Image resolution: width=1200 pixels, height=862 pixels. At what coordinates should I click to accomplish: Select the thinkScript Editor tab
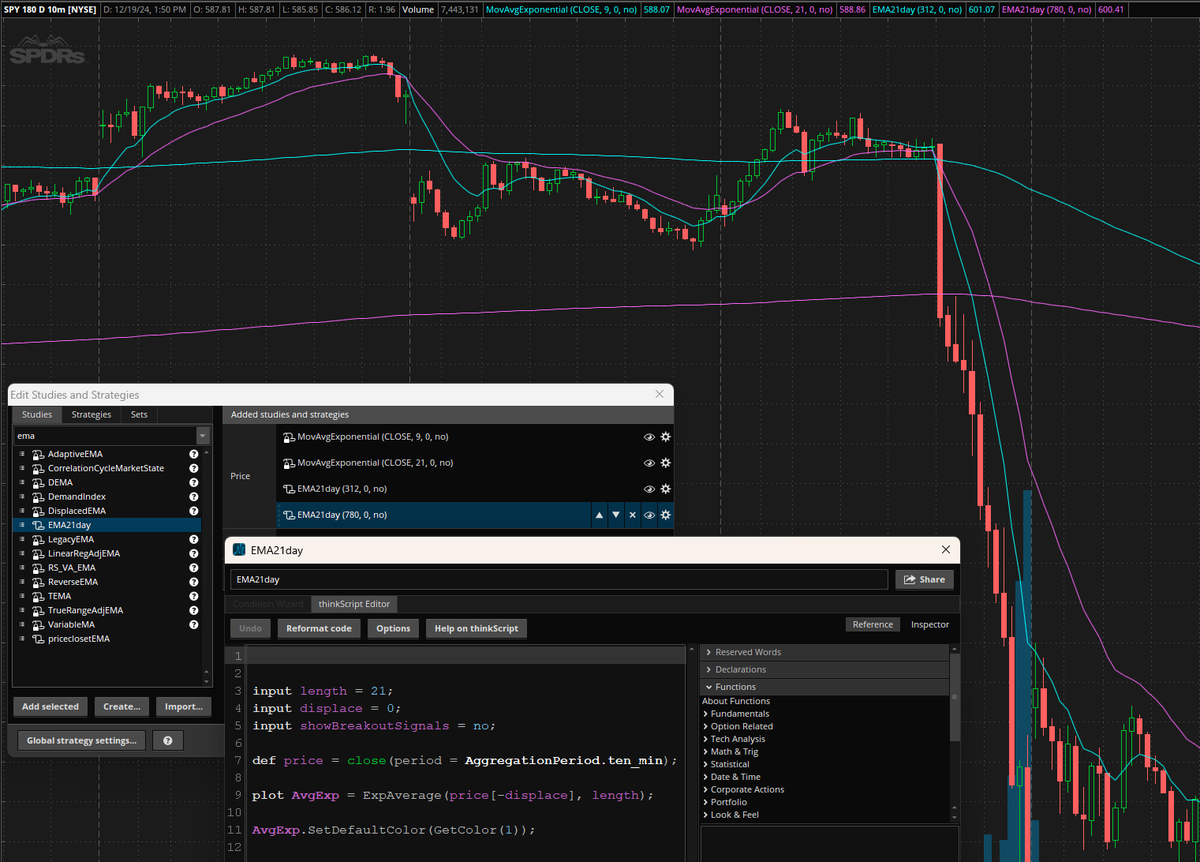[354, 604]
